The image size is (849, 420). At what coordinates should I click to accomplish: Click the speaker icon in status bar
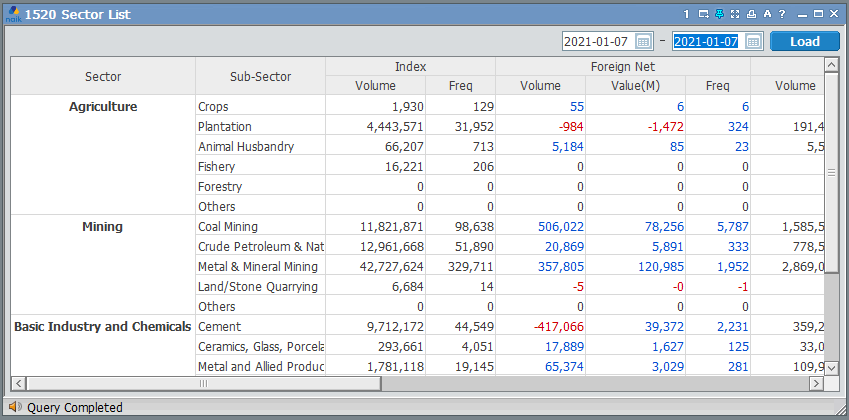coord(14,407)
